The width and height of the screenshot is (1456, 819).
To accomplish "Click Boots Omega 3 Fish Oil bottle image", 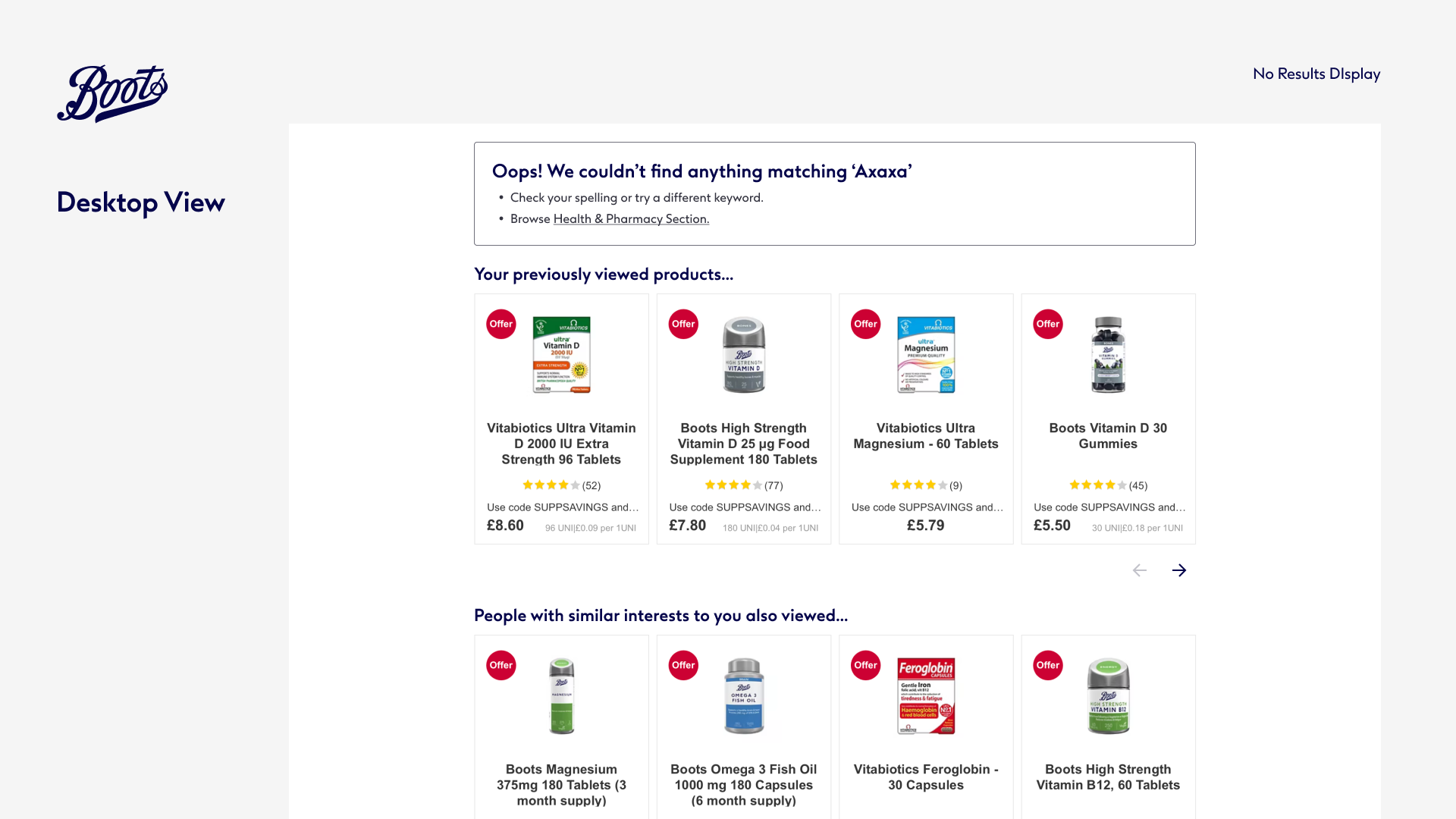I will click(x=743, y=696).
